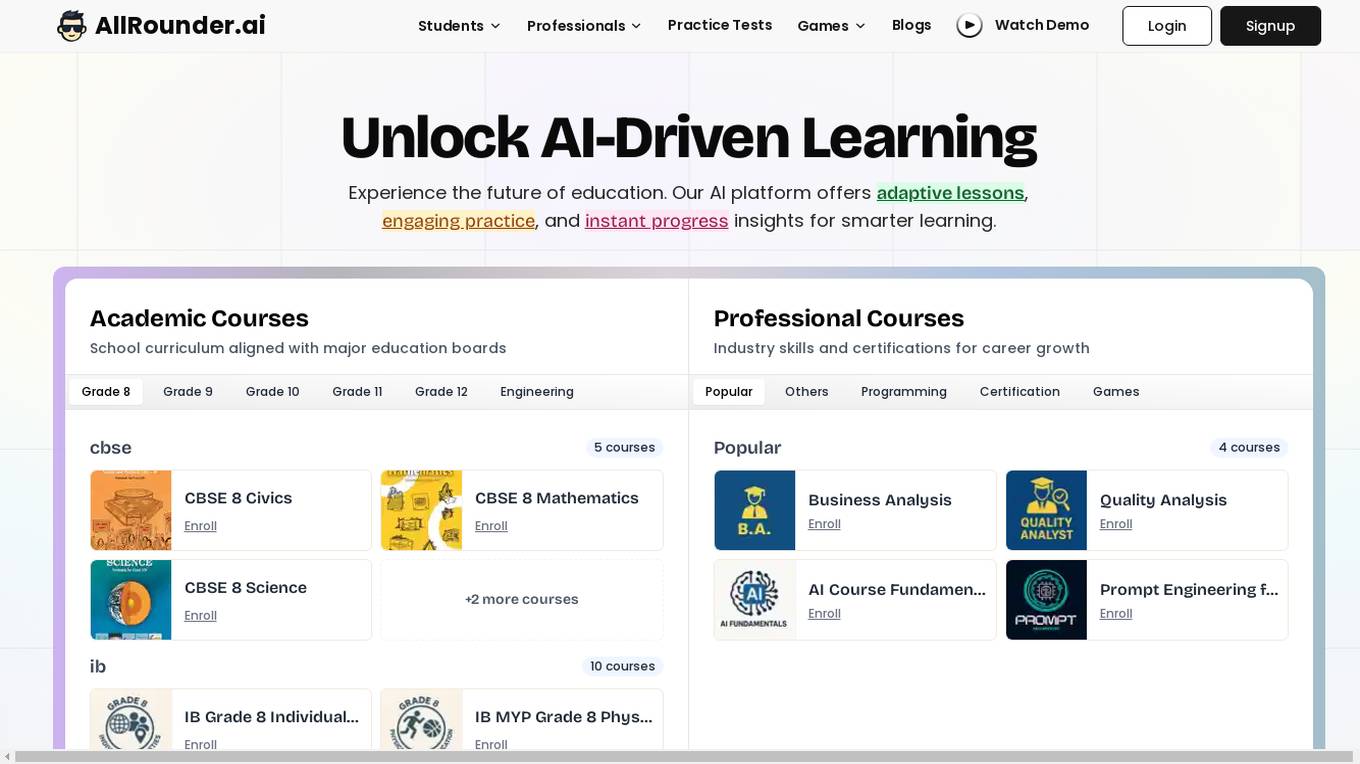The image size is (1360, 764).
Task: Click the IB Grade 8 Individuals badge icon
Action: coord(131,720)
